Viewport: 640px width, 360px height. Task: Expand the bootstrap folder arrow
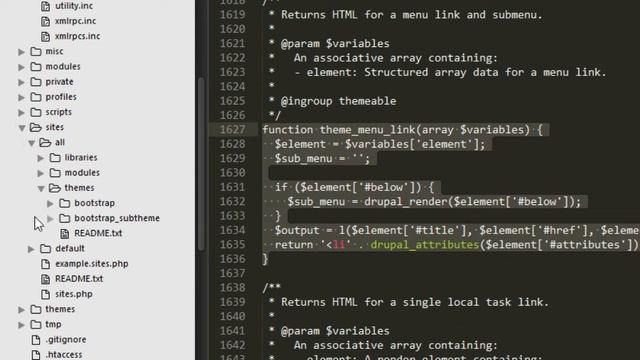point(50,203)
